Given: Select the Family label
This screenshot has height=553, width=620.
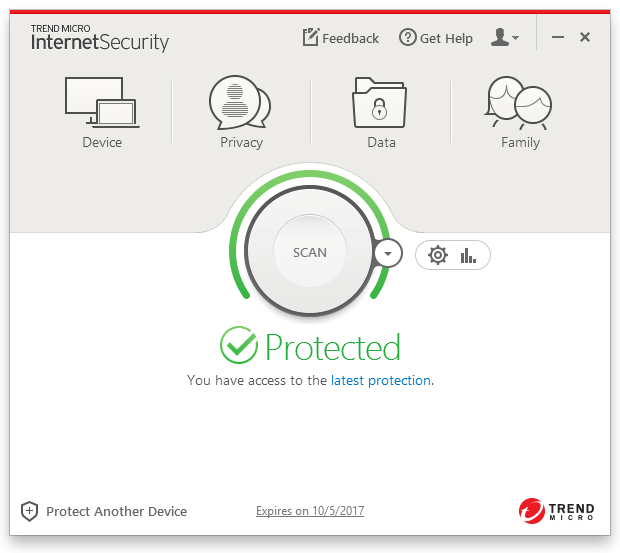Looking at the screenshot, I should (520, 143).
